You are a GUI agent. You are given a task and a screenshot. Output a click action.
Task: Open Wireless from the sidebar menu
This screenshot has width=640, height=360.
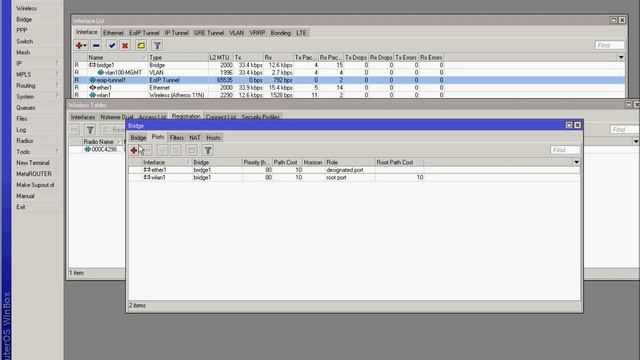[27, 8]
